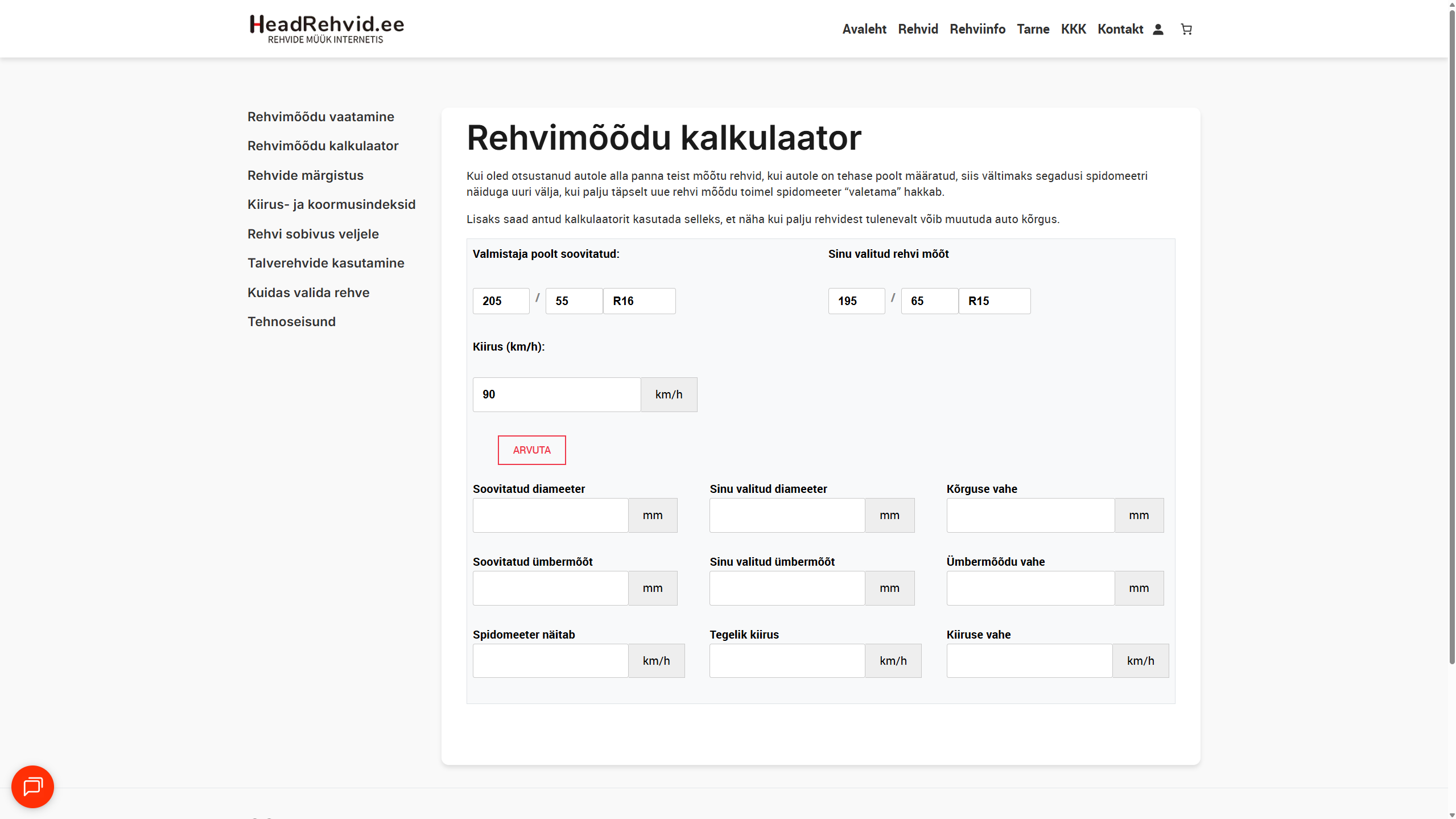Open the shopping cart icon
The height and width of the screenshot is (819, 1456).
click(x=1186, y=29)
